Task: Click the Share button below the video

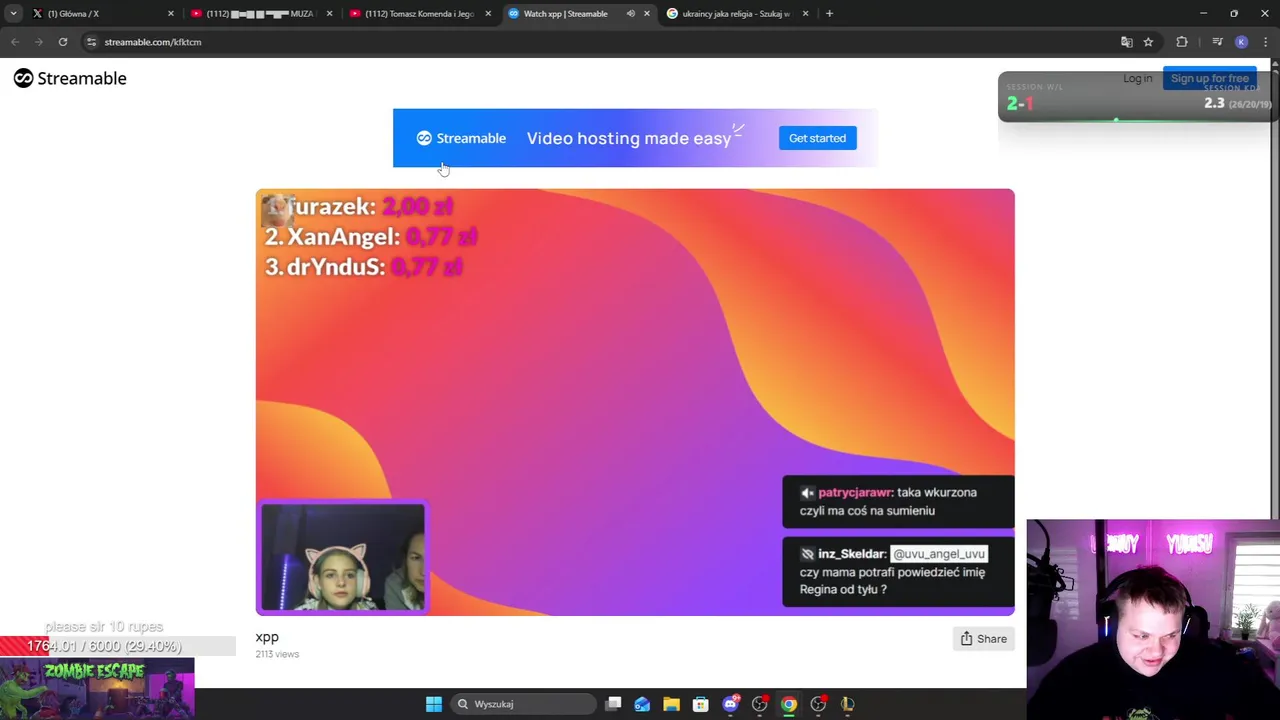Action: point(984,639)
